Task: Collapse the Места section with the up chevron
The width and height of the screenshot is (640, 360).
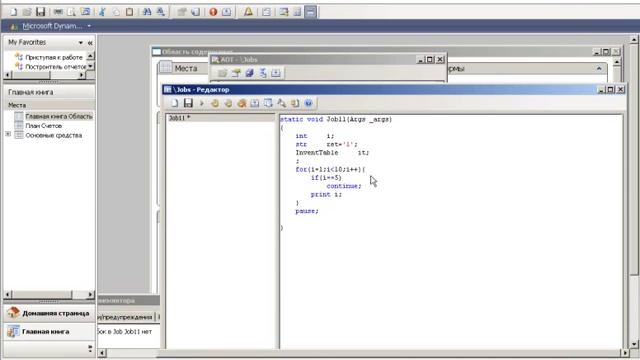Action: coord(599,69)
